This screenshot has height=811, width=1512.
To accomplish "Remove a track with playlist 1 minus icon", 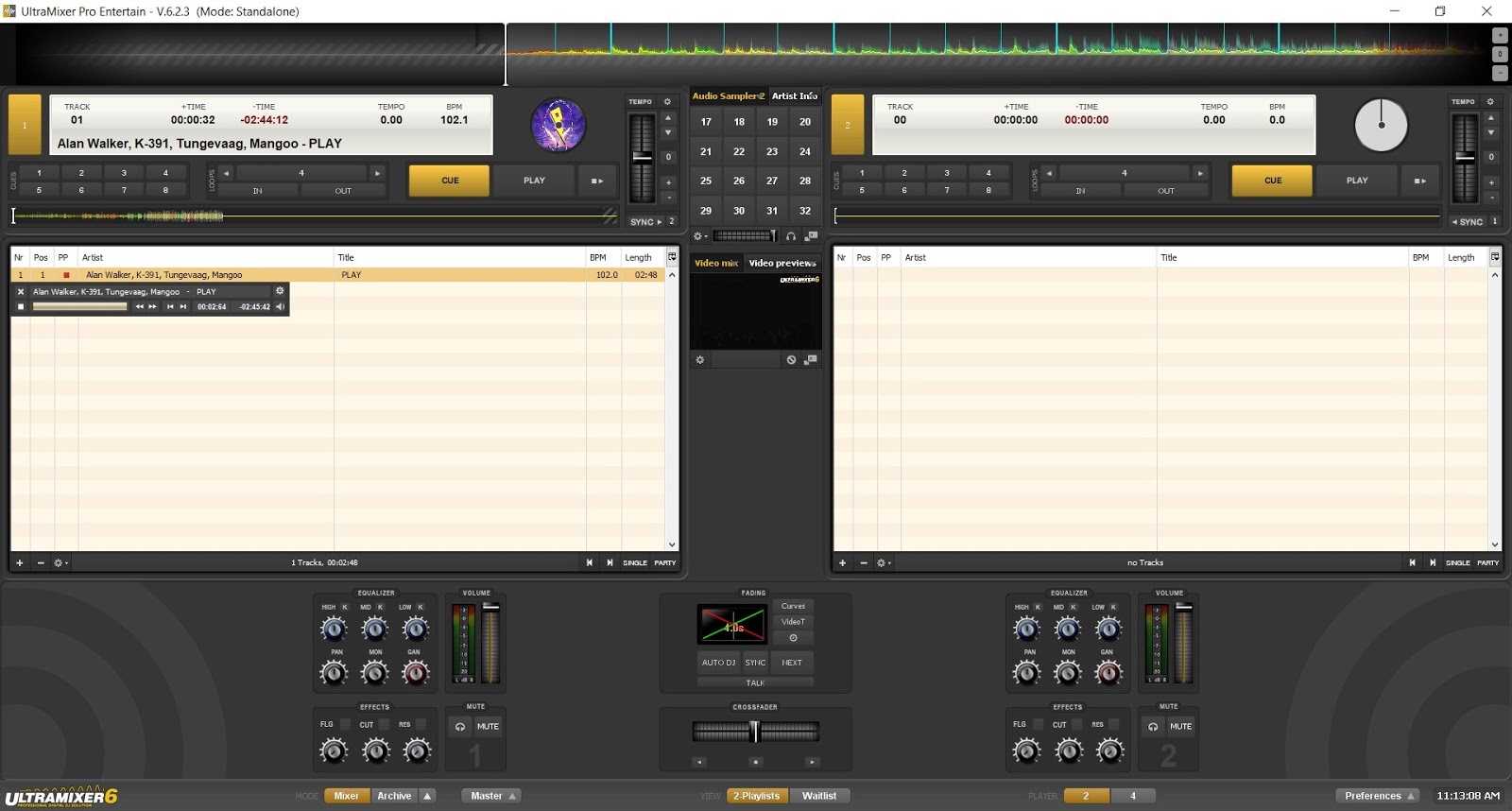I will pyautogui.click(x=41, y=562).
